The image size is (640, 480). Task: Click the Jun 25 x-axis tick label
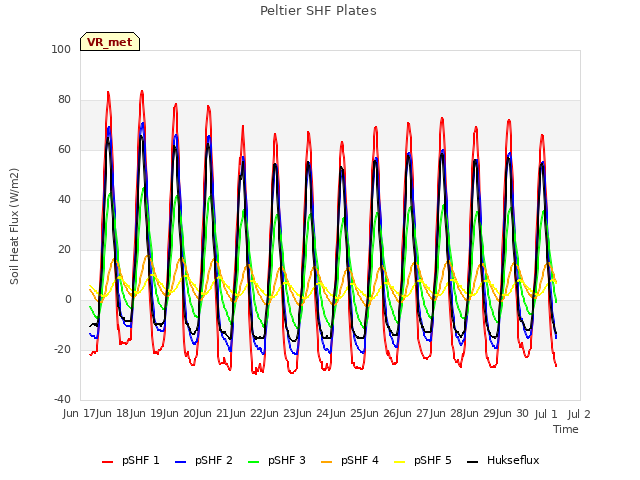click(348, 413)
